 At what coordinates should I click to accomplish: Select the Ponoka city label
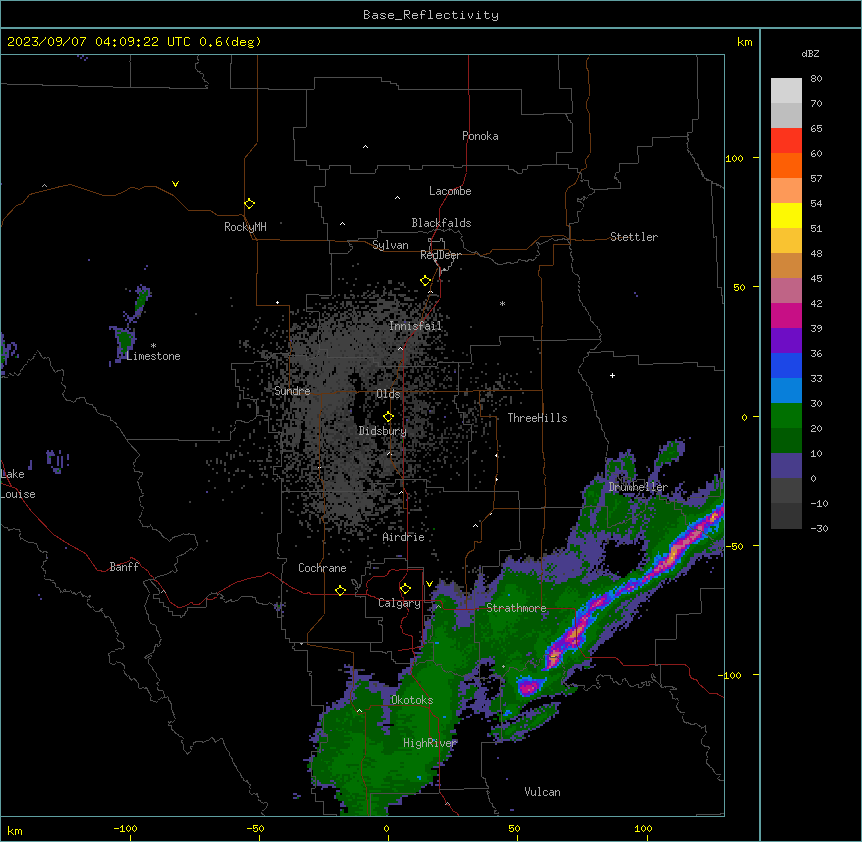480,136
